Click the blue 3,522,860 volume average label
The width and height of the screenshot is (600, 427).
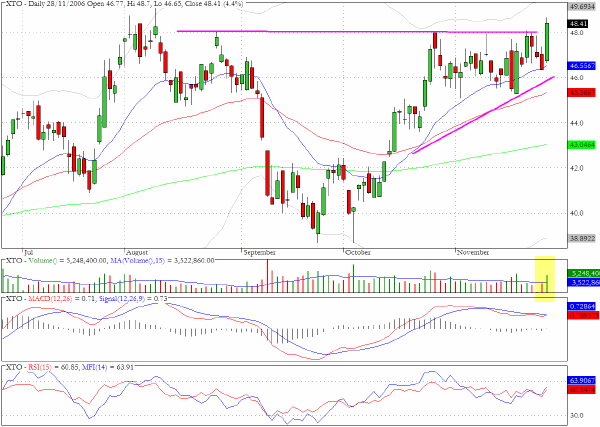[x=584, y=282]
